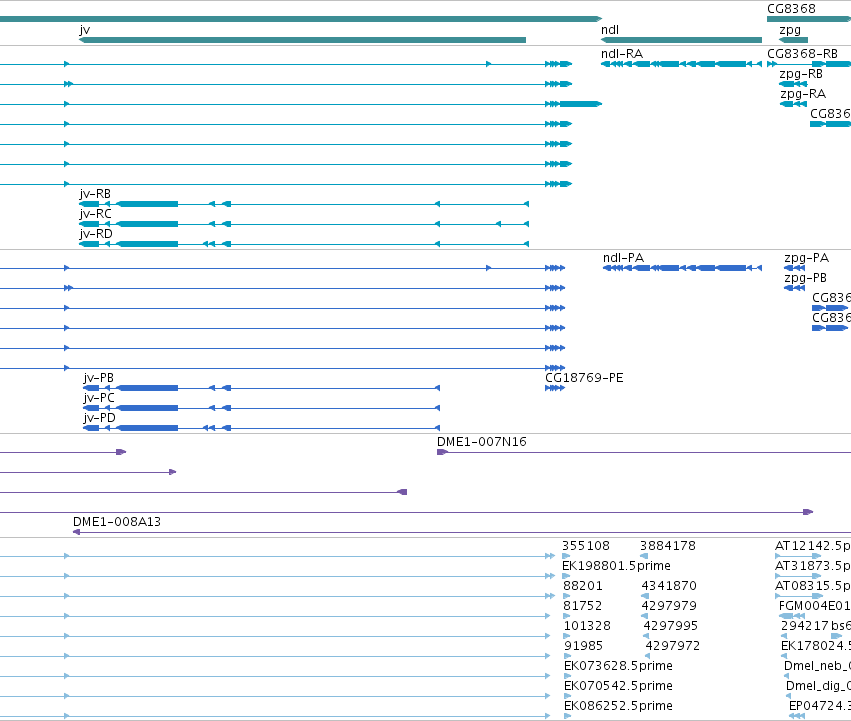
Task: Select the 4341870 feature label
Action: point(669,586)
